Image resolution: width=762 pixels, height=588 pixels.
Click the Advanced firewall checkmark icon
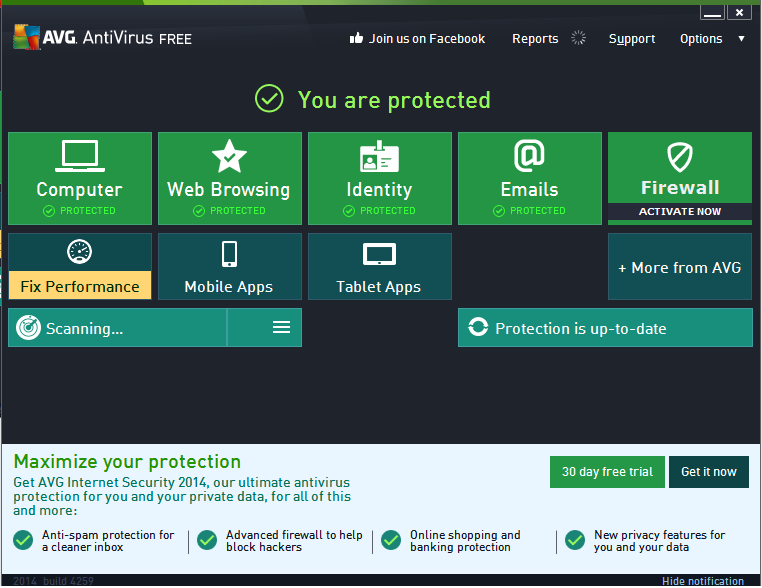207,540
